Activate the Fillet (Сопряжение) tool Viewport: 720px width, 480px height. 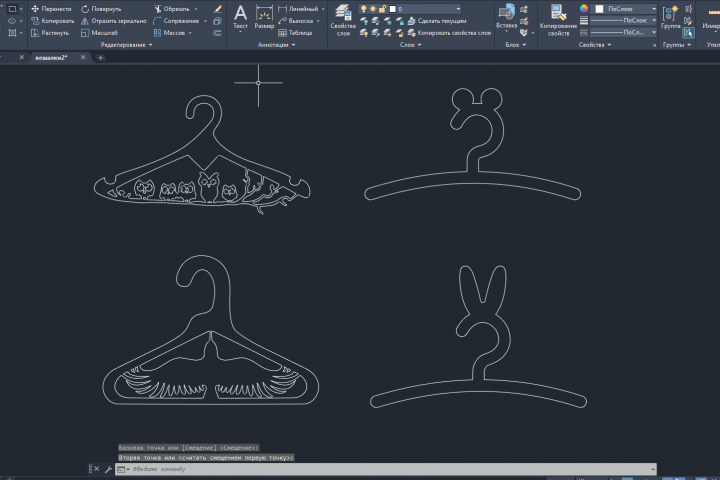click(x=176, y=21)
